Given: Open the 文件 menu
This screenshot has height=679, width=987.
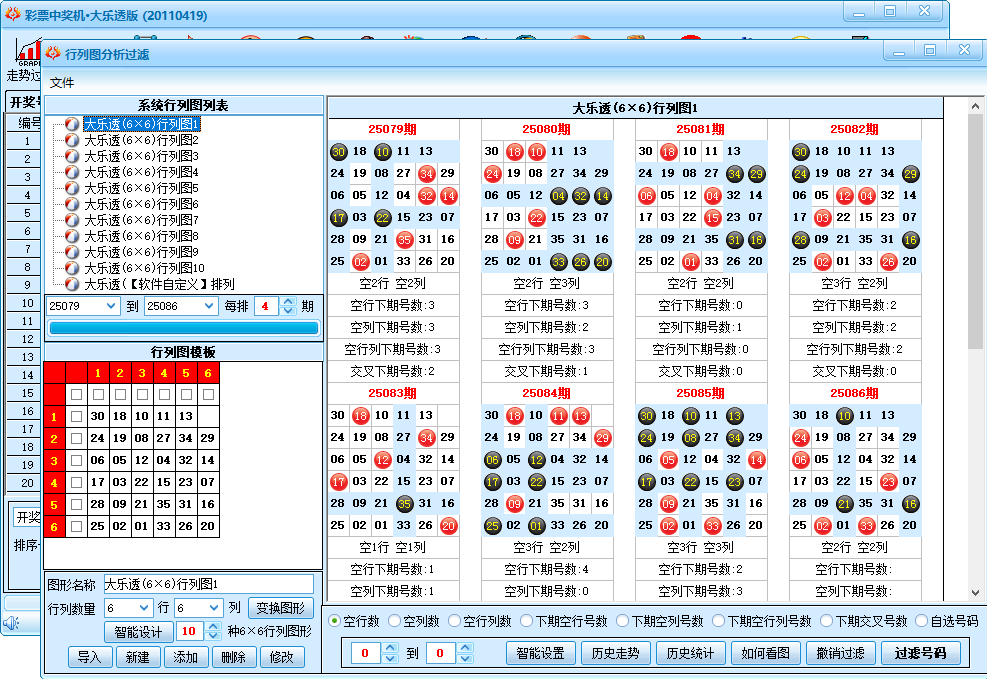Looking at the screenshot, I should click(x=62, y=82).
